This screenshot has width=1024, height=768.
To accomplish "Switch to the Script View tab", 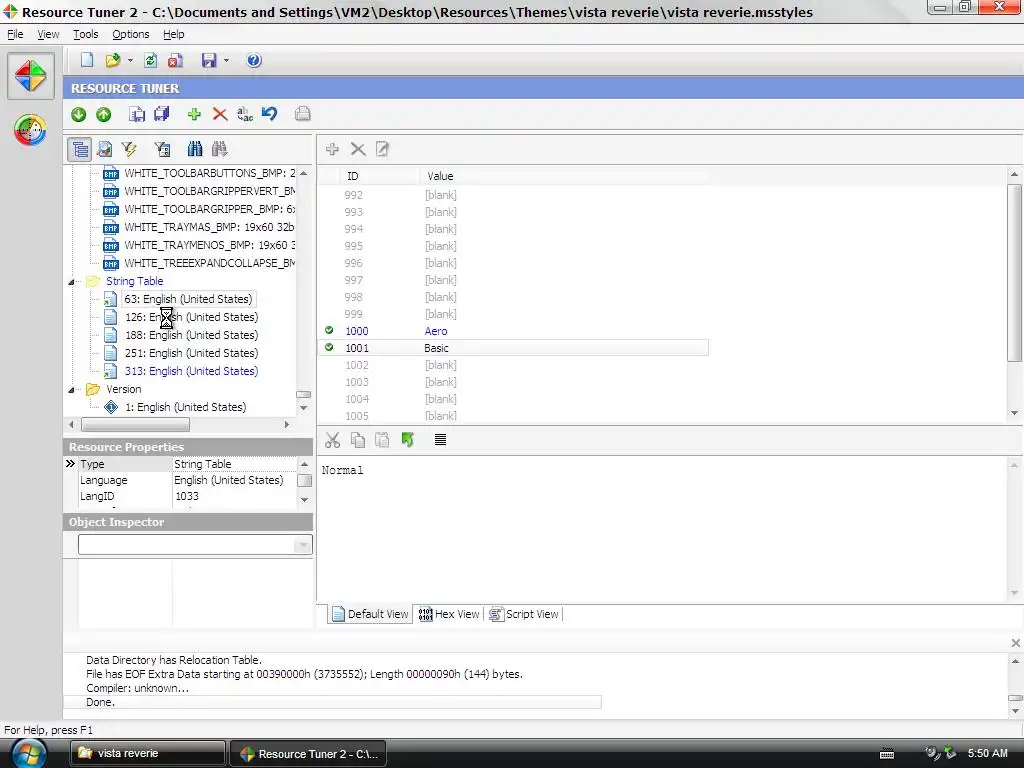I will pyautogui.click(x=524, y=614).
